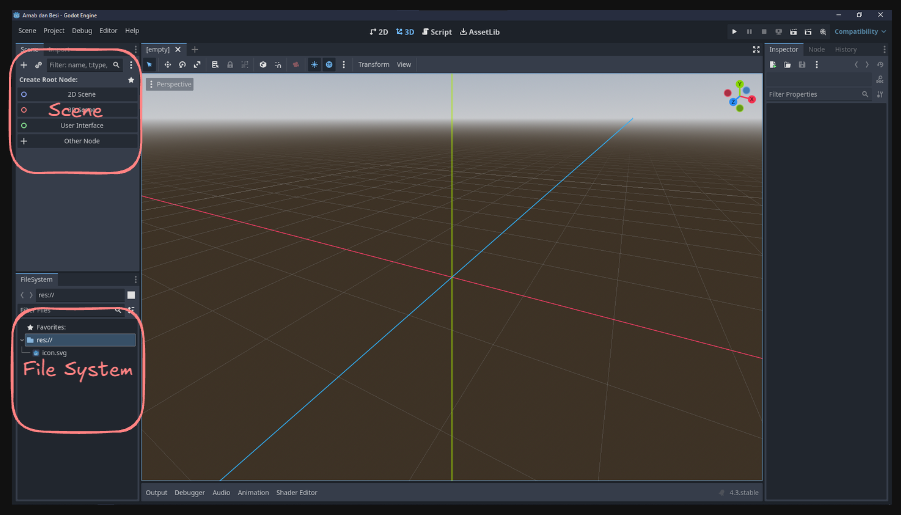Viewport: 901px width, 515px height.
Task: Toggle Use Snap in 3D toolbar
Action: [278, 64]
